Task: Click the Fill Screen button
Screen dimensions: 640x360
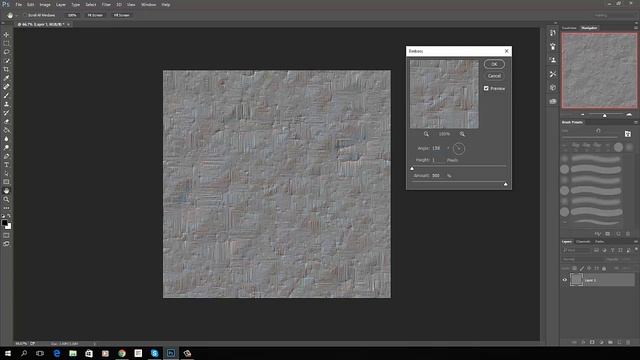Action: coord(121,15)
